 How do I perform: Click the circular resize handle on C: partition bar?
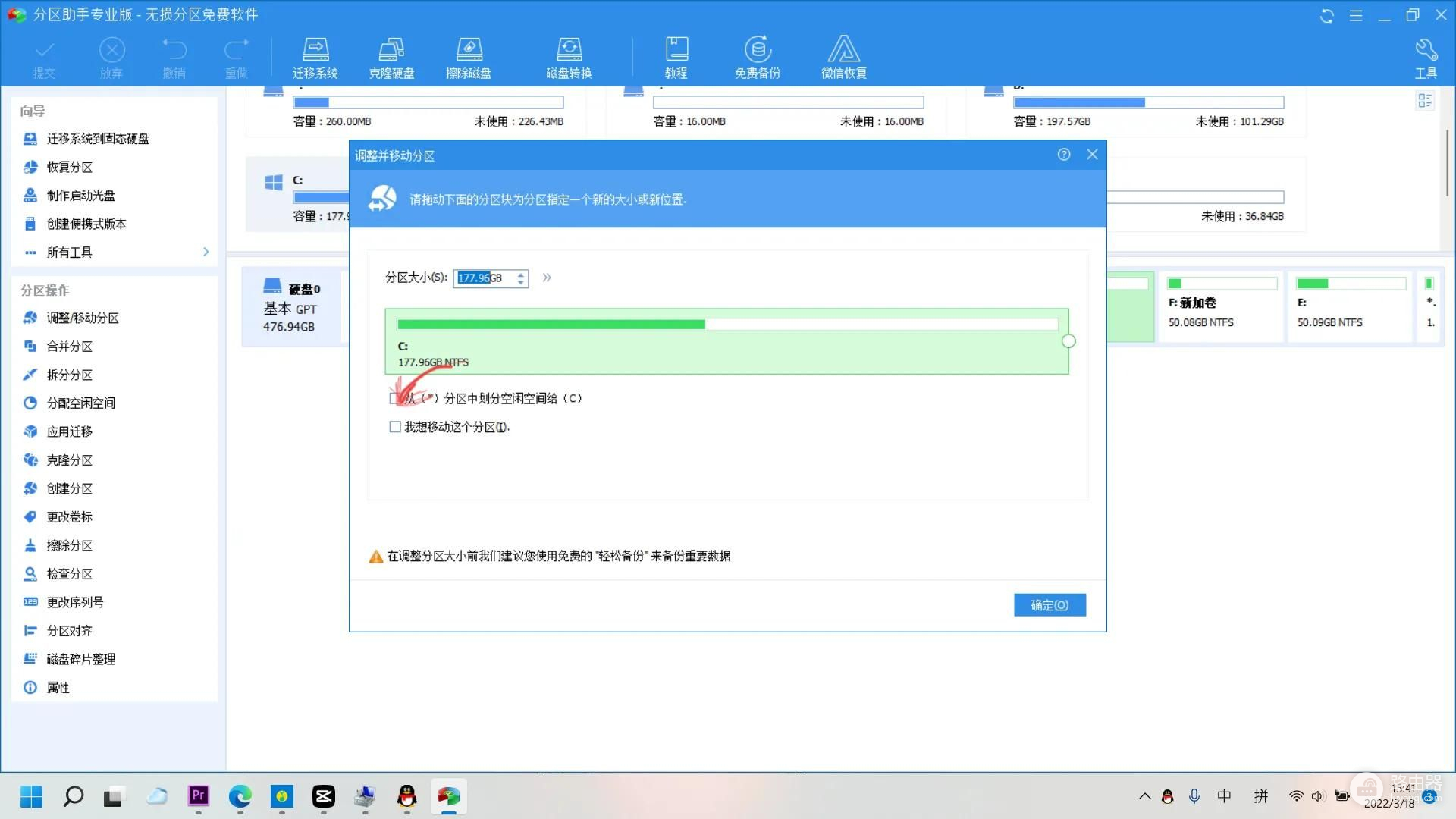pyautogui.click(x=1068, y=341)
